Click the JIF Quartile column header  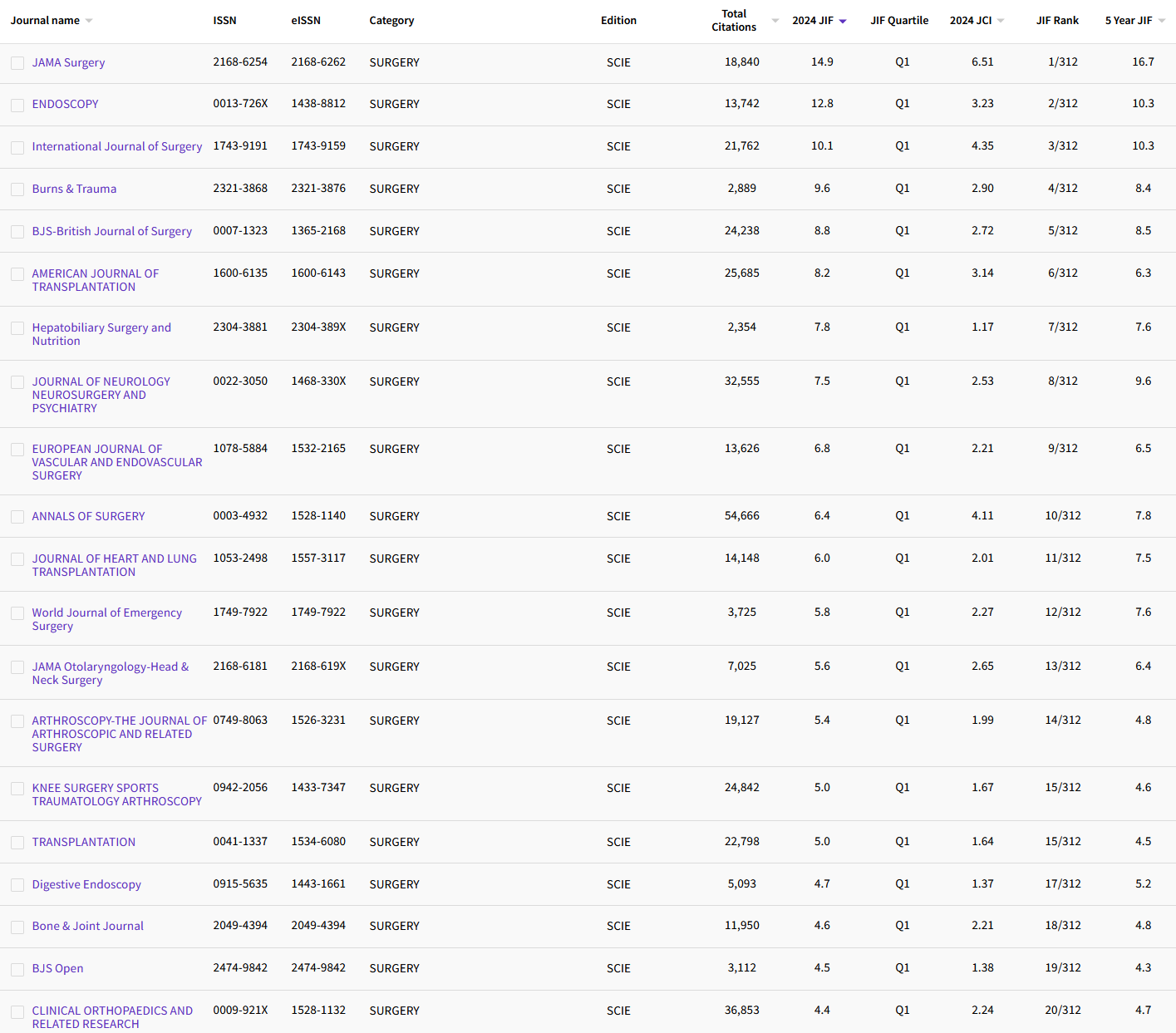coord(899,20)
